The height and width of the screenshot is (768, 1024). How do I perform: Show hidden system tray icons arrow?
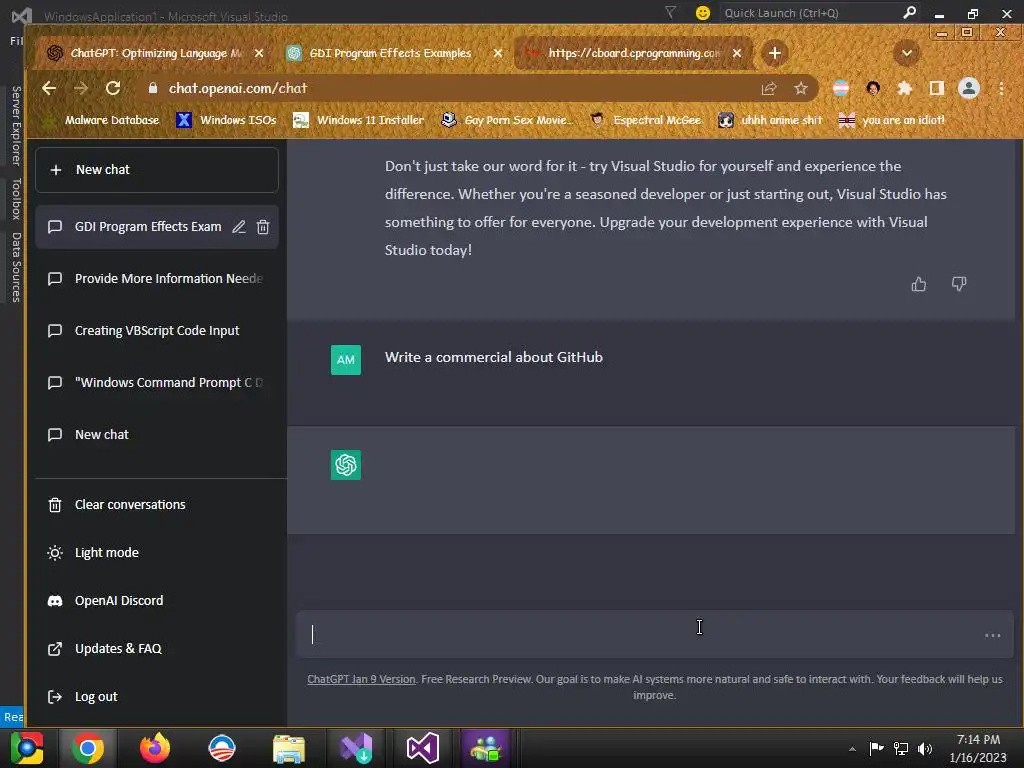[x=852, y=749]
